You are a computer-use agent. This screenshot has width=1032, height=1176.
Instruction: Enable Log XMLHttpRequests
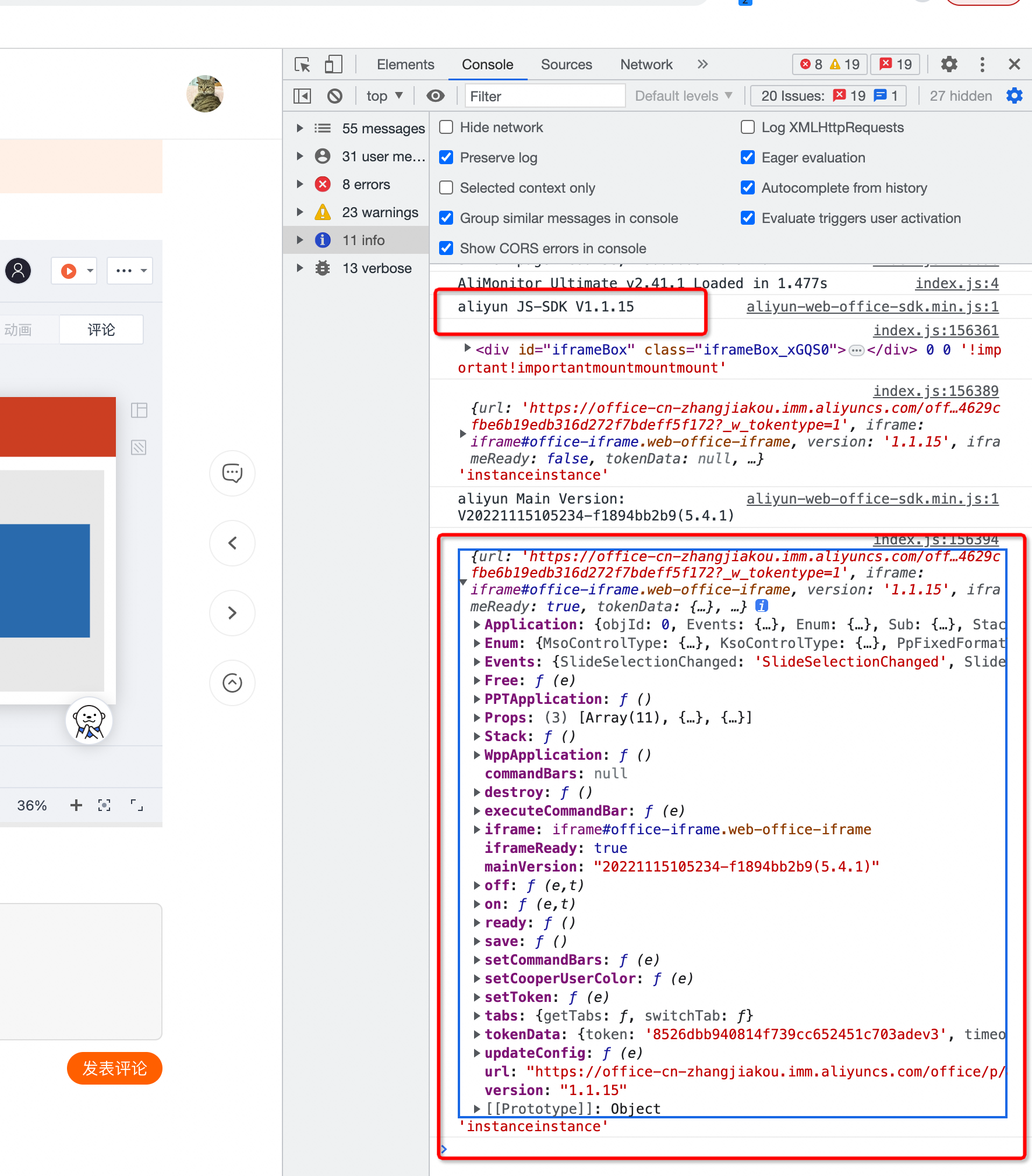coord(748,127)
